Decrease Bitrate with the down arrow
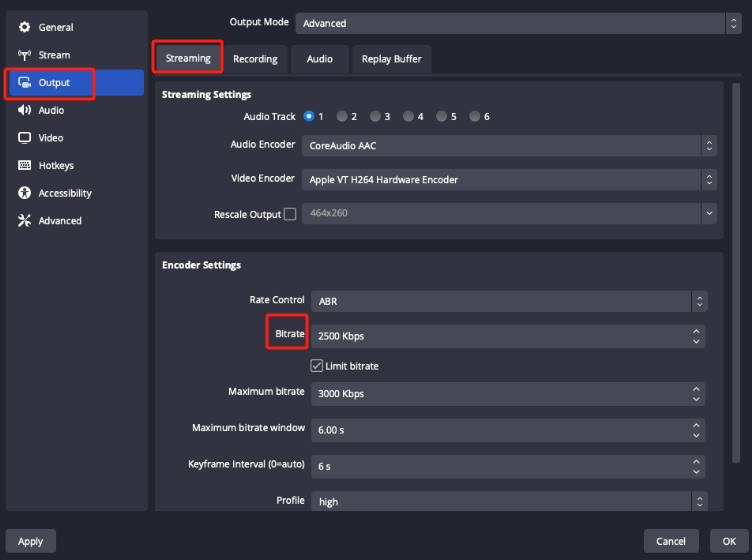Viewport: 752px width, 560px height. 696,341
